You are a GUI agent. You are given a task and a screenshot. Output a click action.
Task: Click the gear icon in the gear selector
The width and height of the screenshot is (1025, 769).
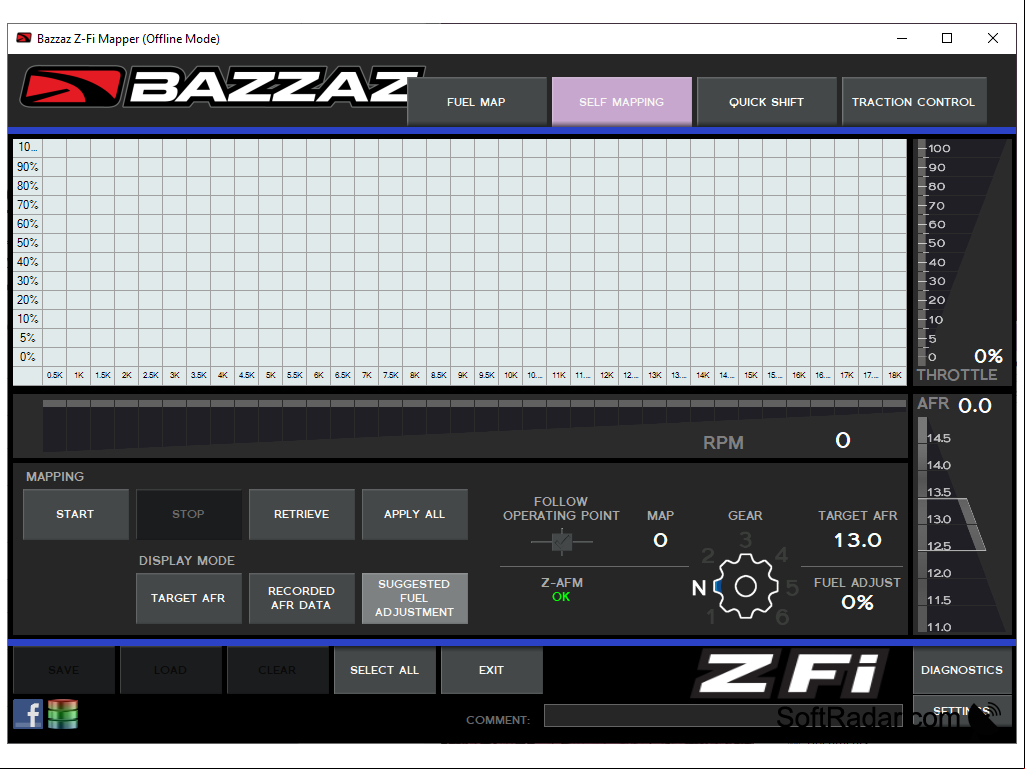point(745,586)
